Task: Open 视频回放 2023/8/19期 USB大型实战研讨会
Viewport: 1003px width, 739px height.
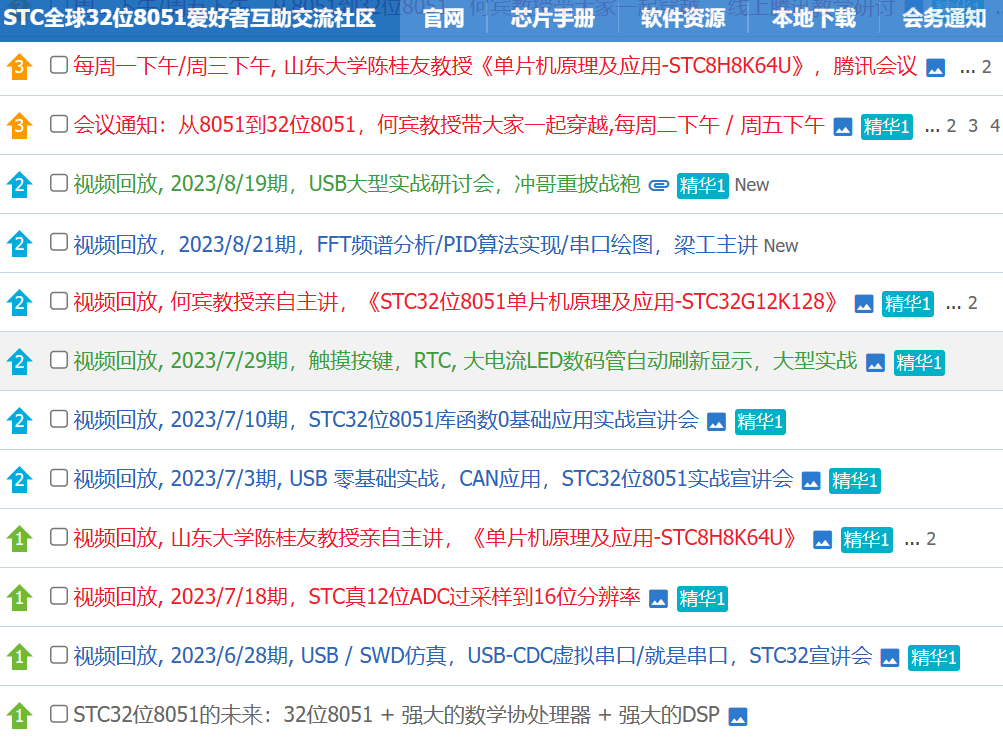Action: coord(356,184)
